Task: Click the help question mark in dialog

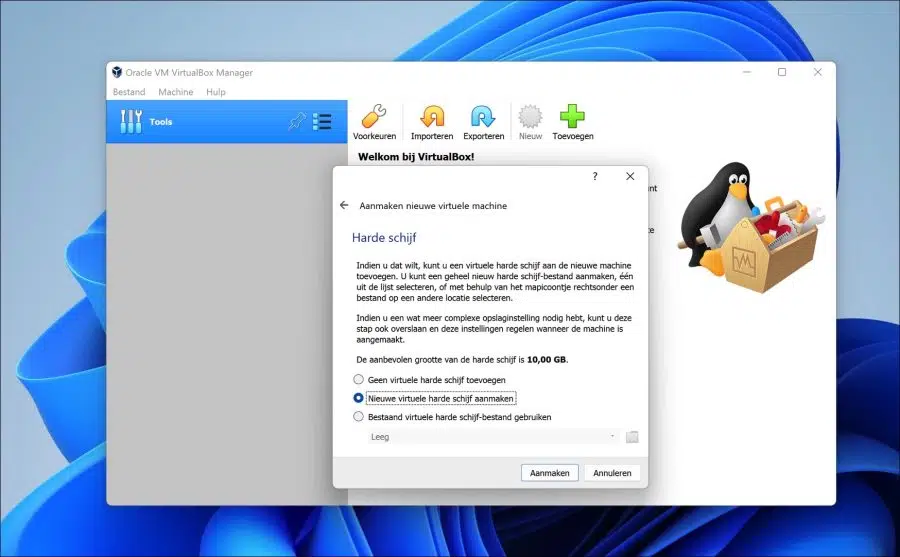Action: (x=595, y=176)
